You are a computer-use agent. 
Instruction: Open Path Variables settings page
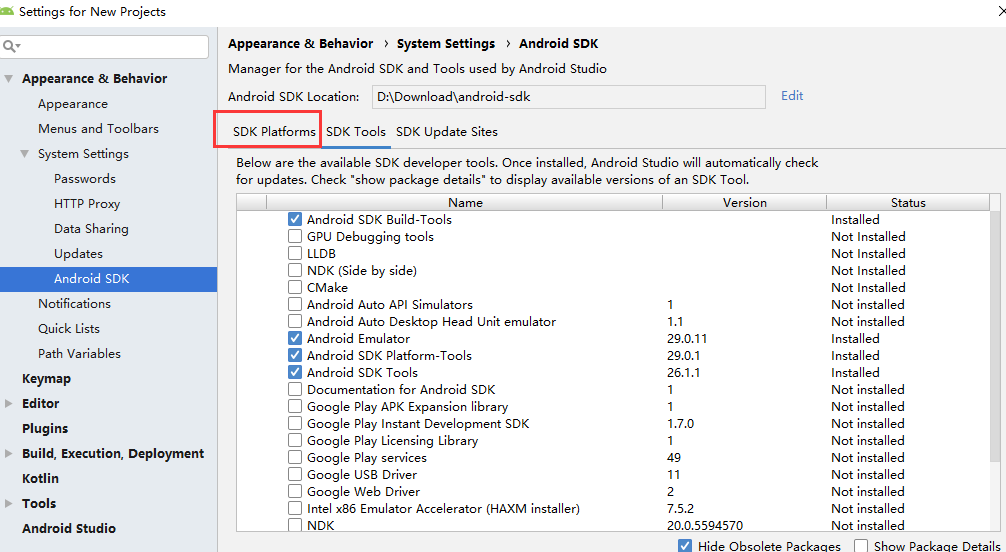79,354
